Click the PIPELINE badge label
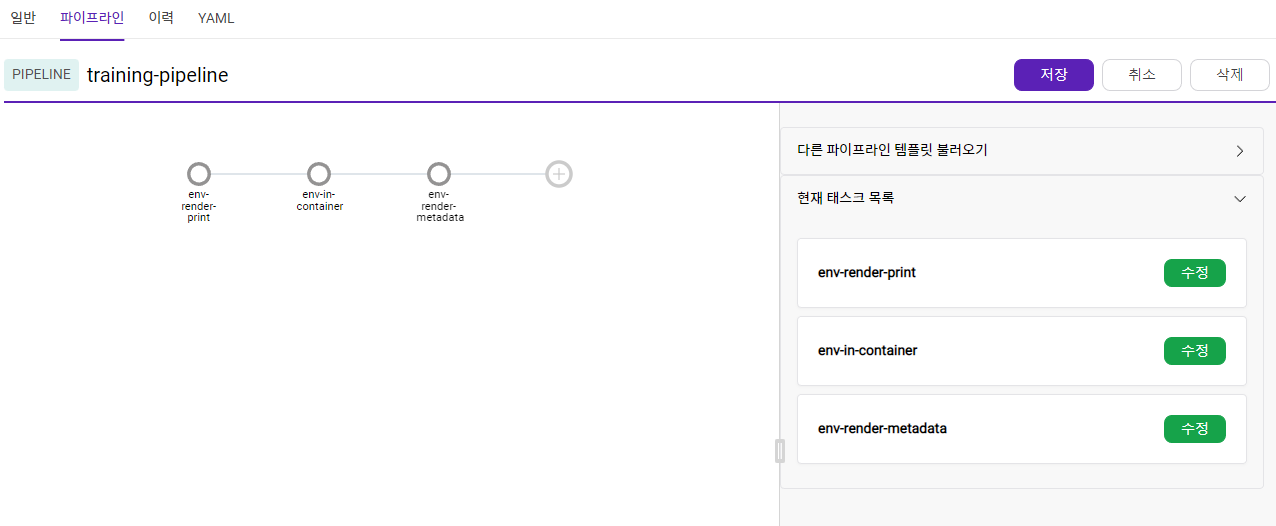 pos(41,75)
